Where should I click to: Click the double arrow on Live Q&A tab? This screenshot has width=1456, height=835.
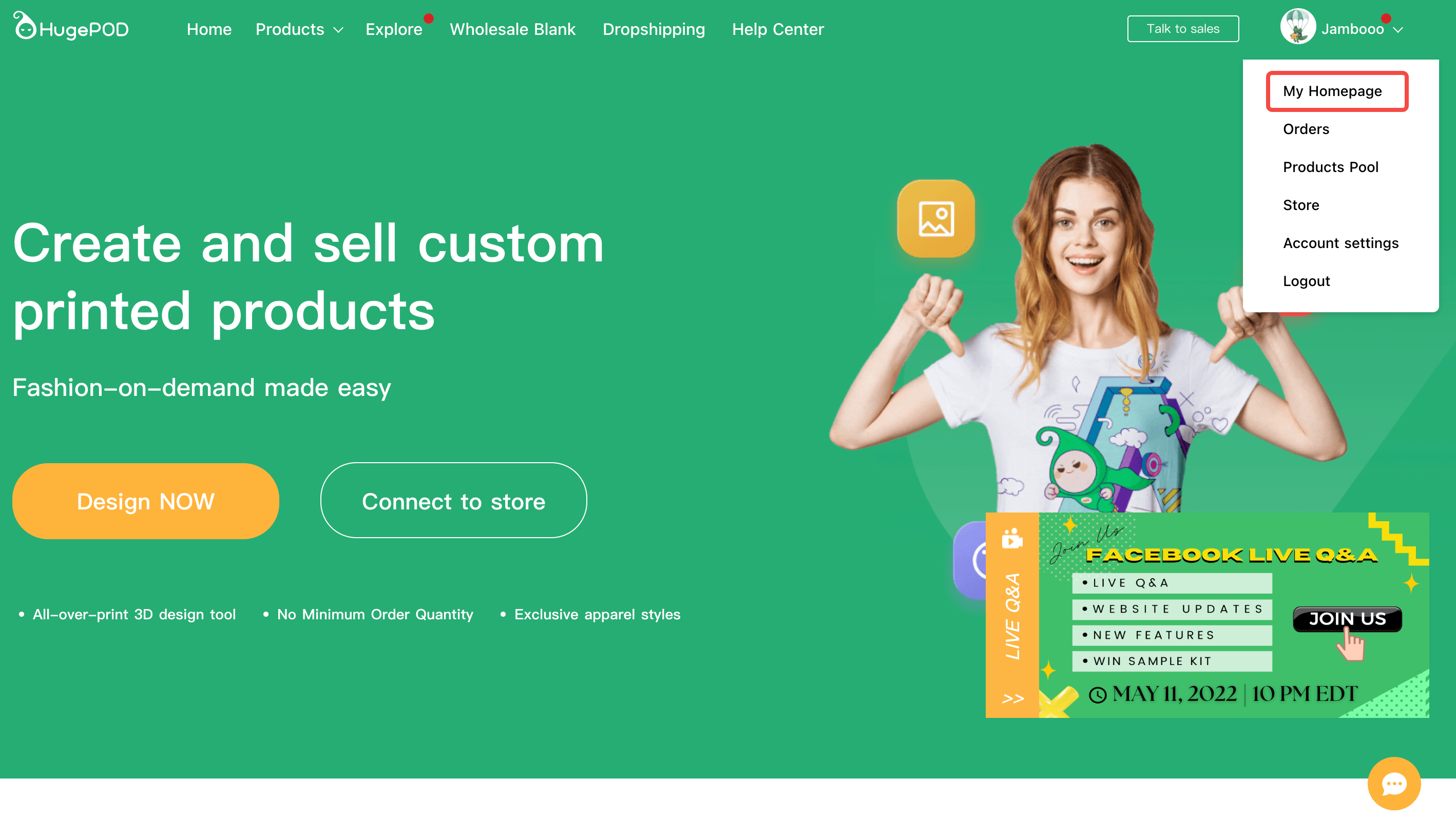click(1012, 698)
